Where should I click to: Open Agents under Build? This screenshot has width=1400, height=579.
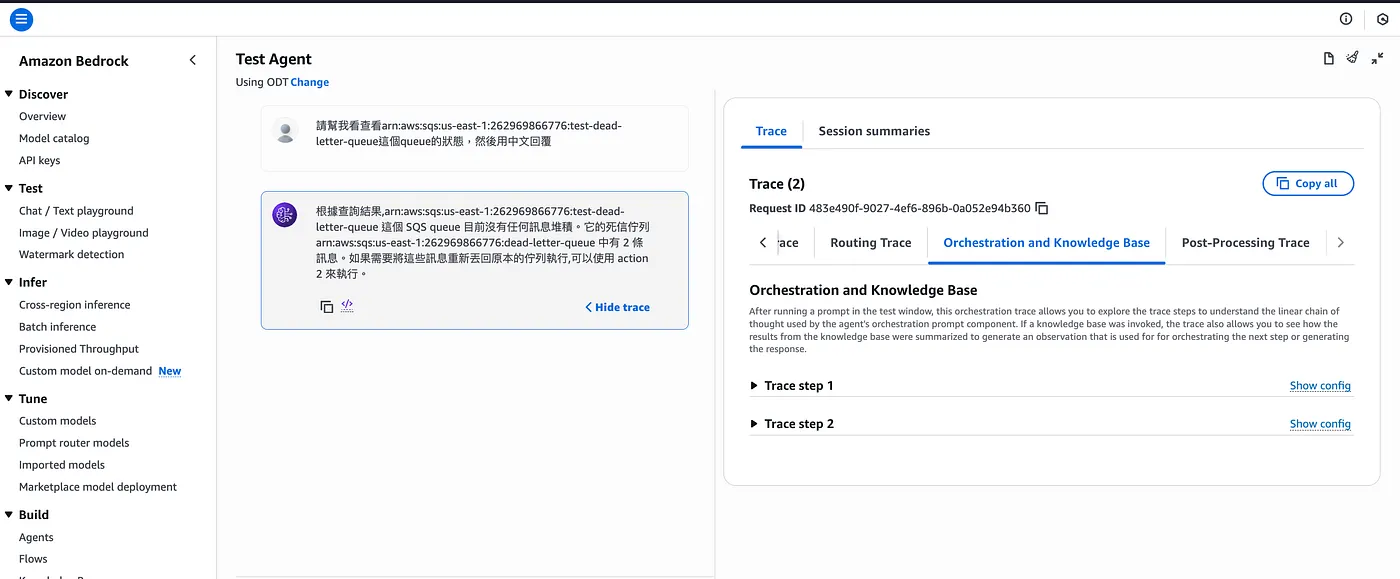tap(37, 537)
